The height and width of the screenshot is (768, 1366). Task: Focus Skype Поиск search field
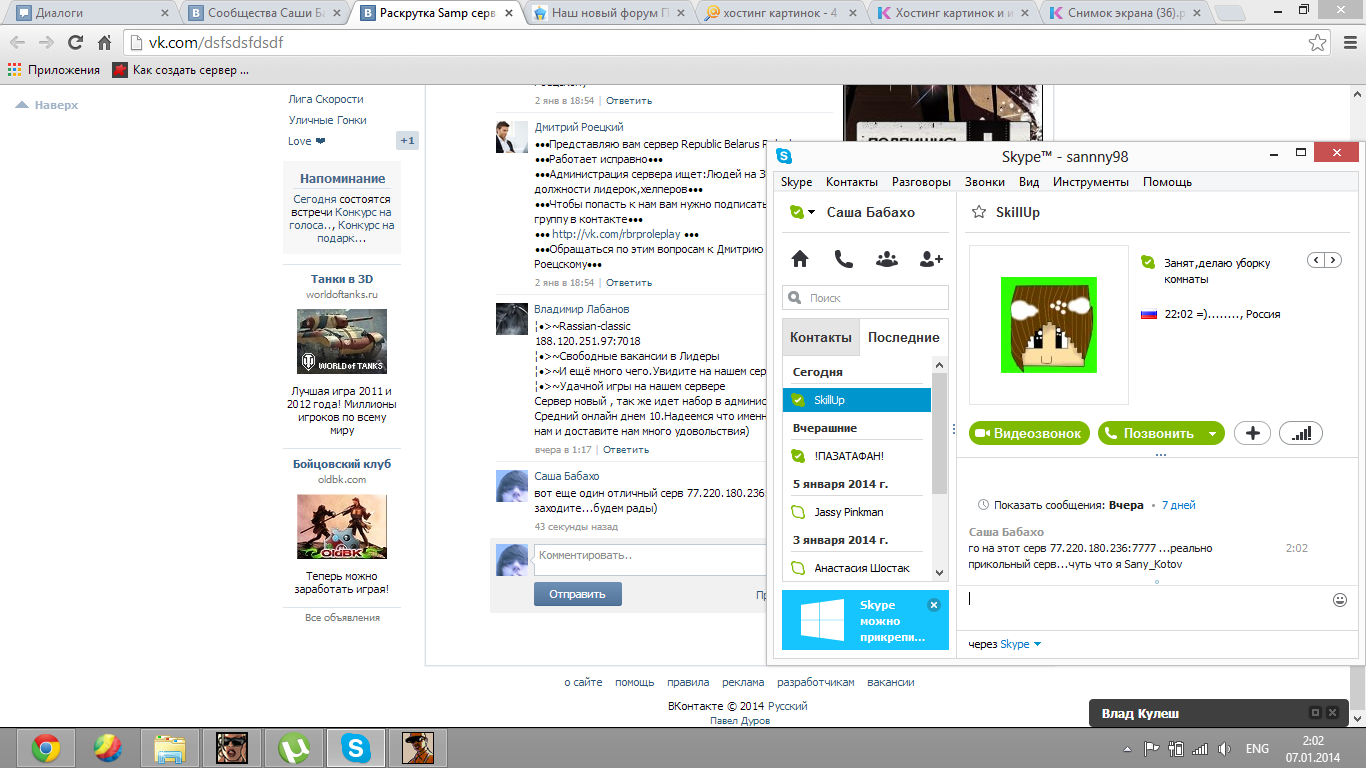(865, 298)
